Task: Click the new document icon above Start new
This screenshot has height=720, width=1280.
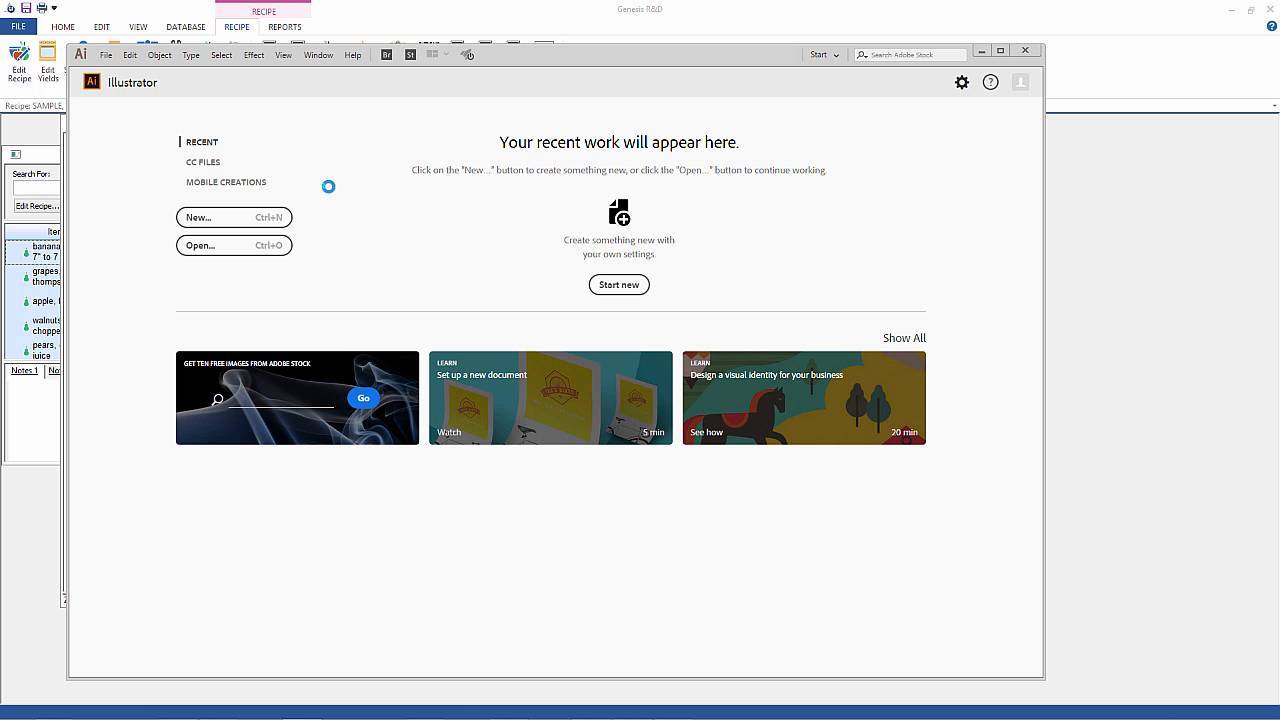Action: point(619,212)
